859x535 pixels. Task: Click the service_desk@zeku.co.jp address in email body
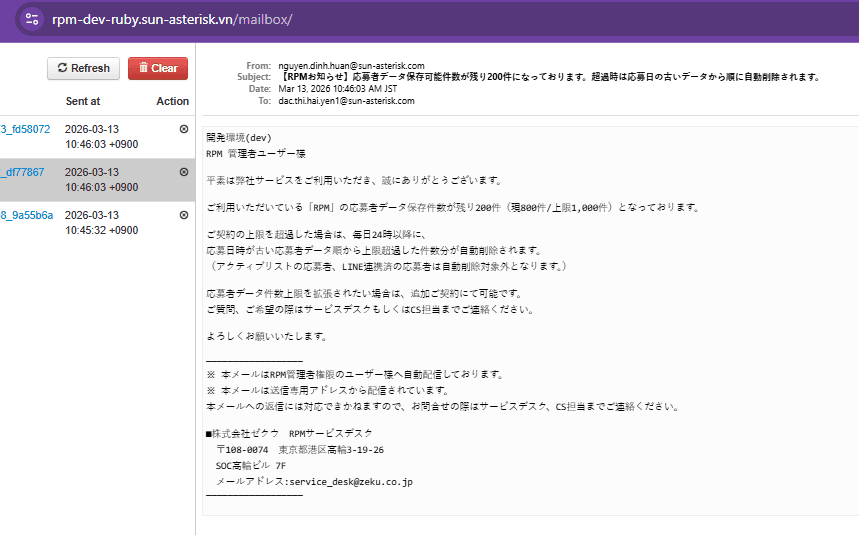coord(350,481)
